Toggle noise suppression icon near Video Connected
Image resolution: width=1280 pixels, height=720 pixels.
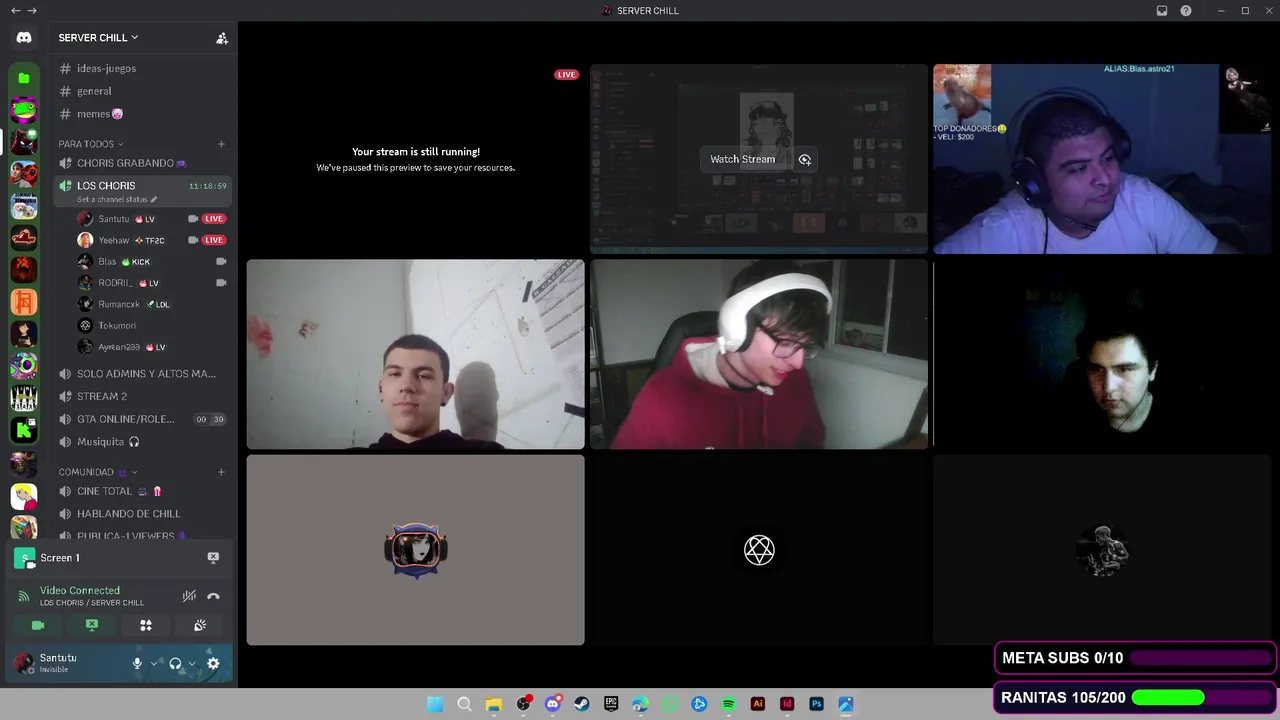tap(189, 596)
